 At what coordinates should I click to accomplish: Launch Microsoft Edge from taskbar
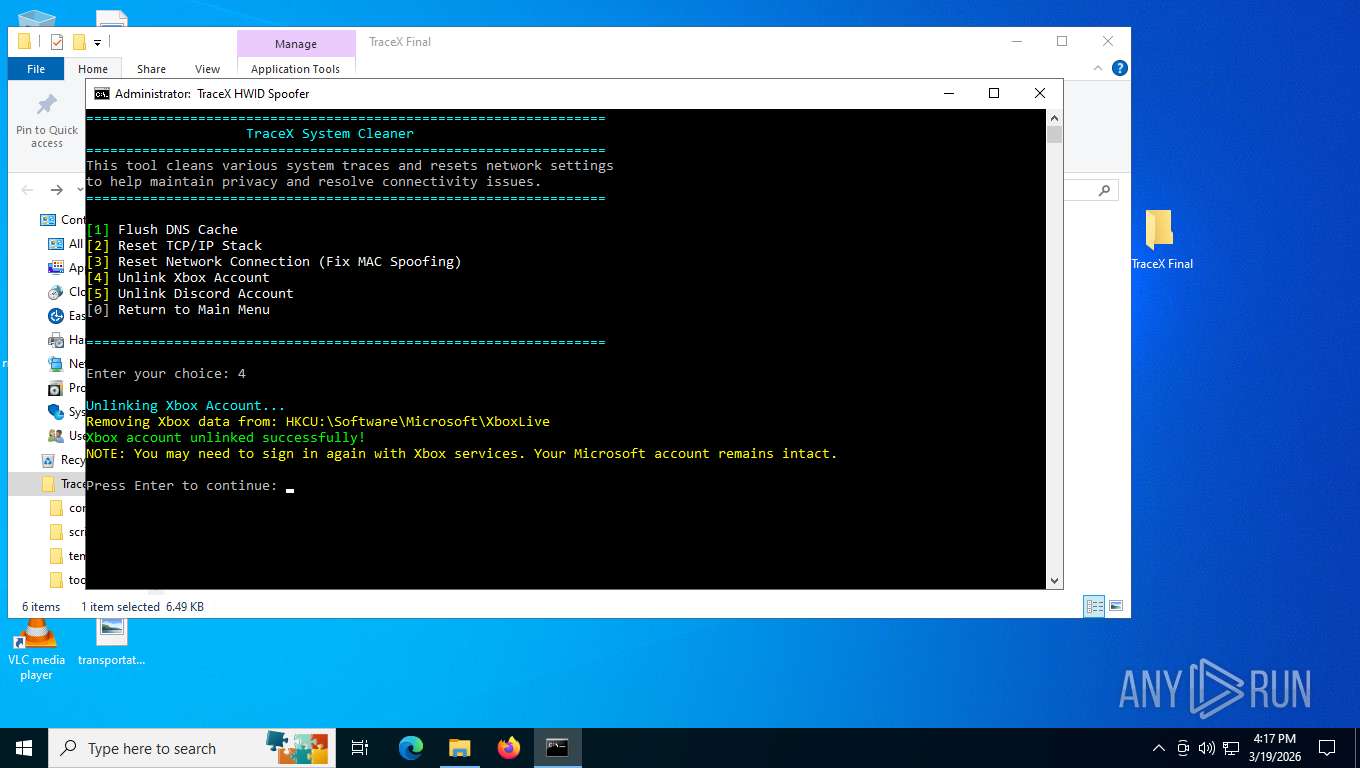(411, 748)
